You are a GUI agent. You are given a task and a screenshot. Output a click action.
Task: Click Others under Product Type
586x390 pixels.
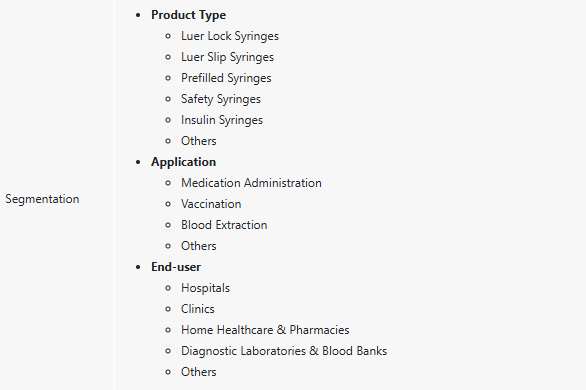(x=198, y=141)
